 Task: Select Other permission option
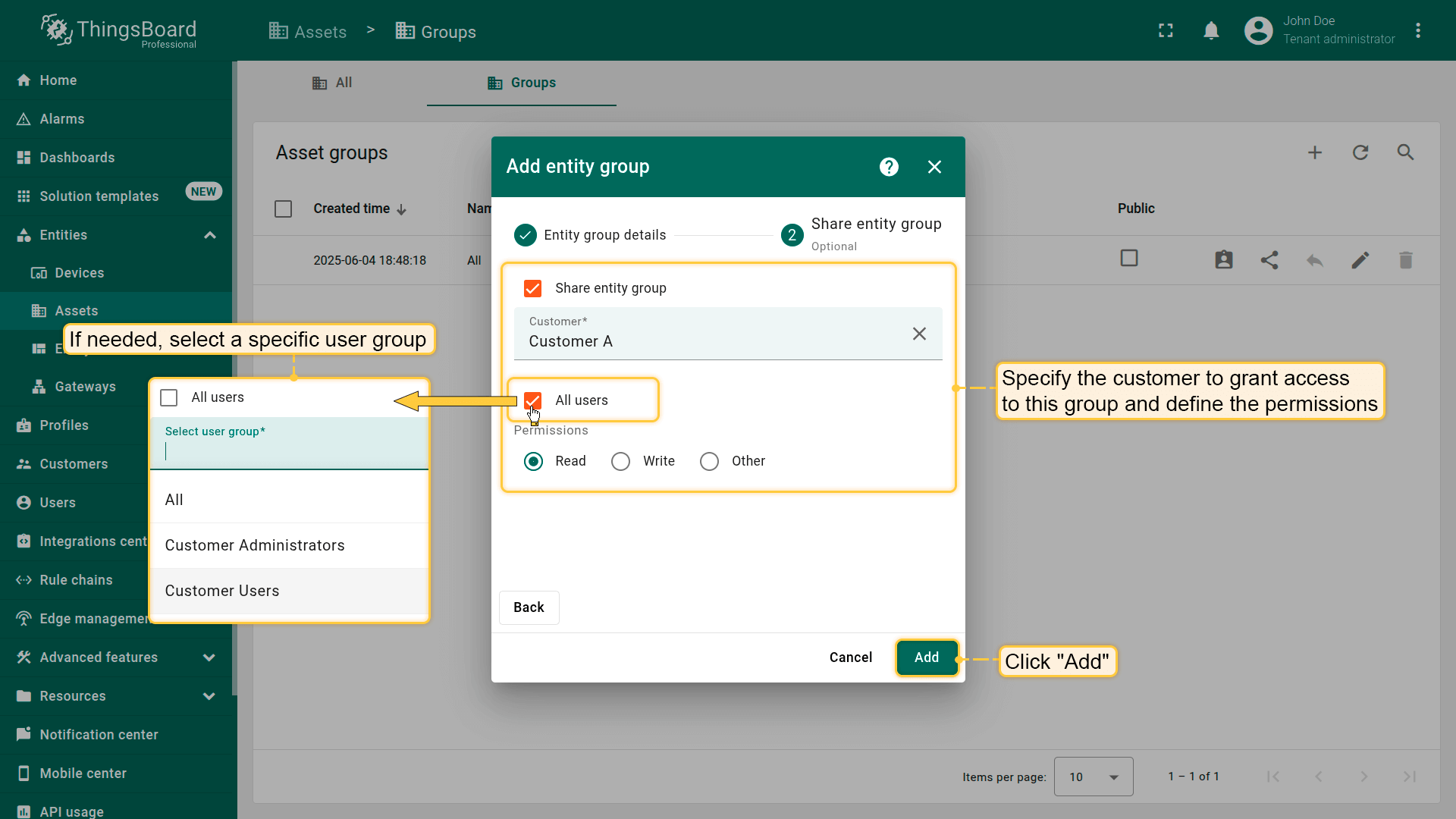(709, 461)
